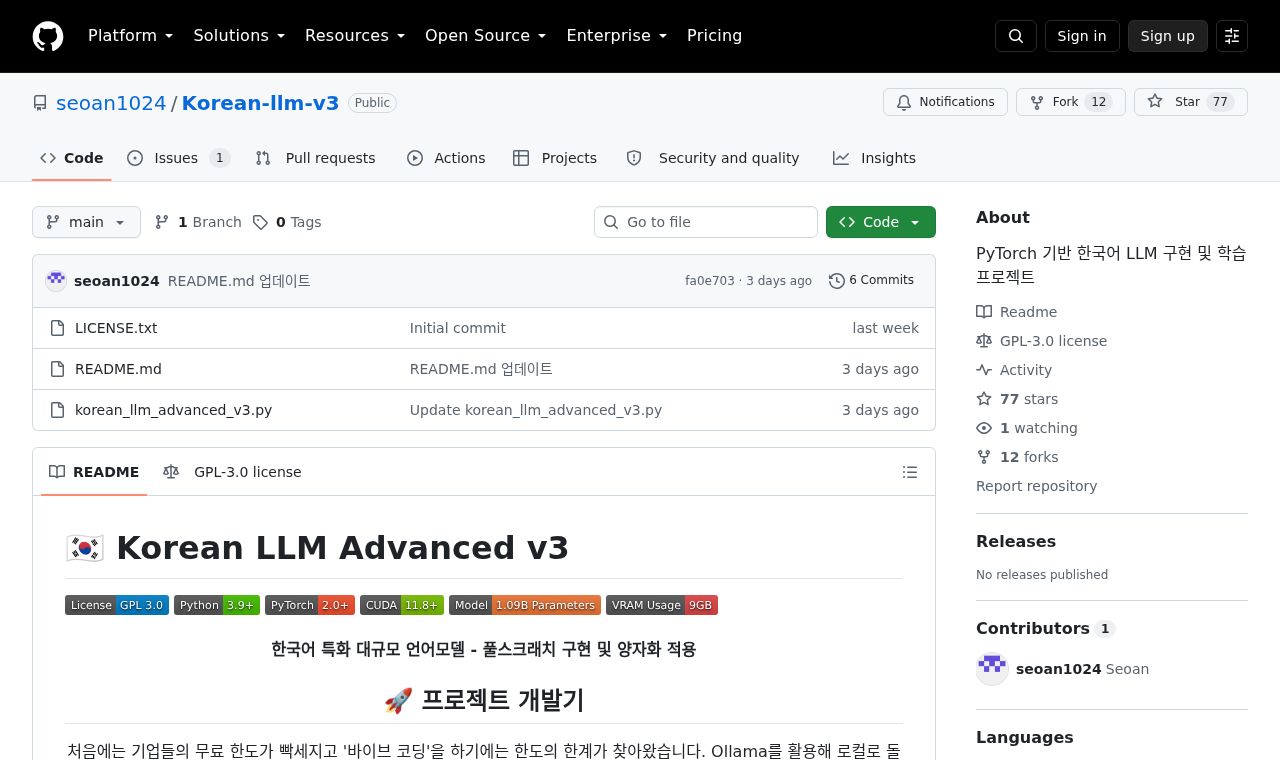This screenshot has height=760, width=1280.
Task: Expand the Solutions menu
Action: pyautogui.click(x=239, y=36)
